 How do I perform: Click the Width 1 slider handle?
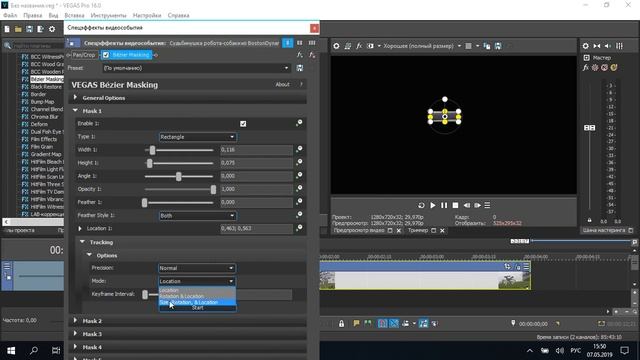click(x=152, y=150)
